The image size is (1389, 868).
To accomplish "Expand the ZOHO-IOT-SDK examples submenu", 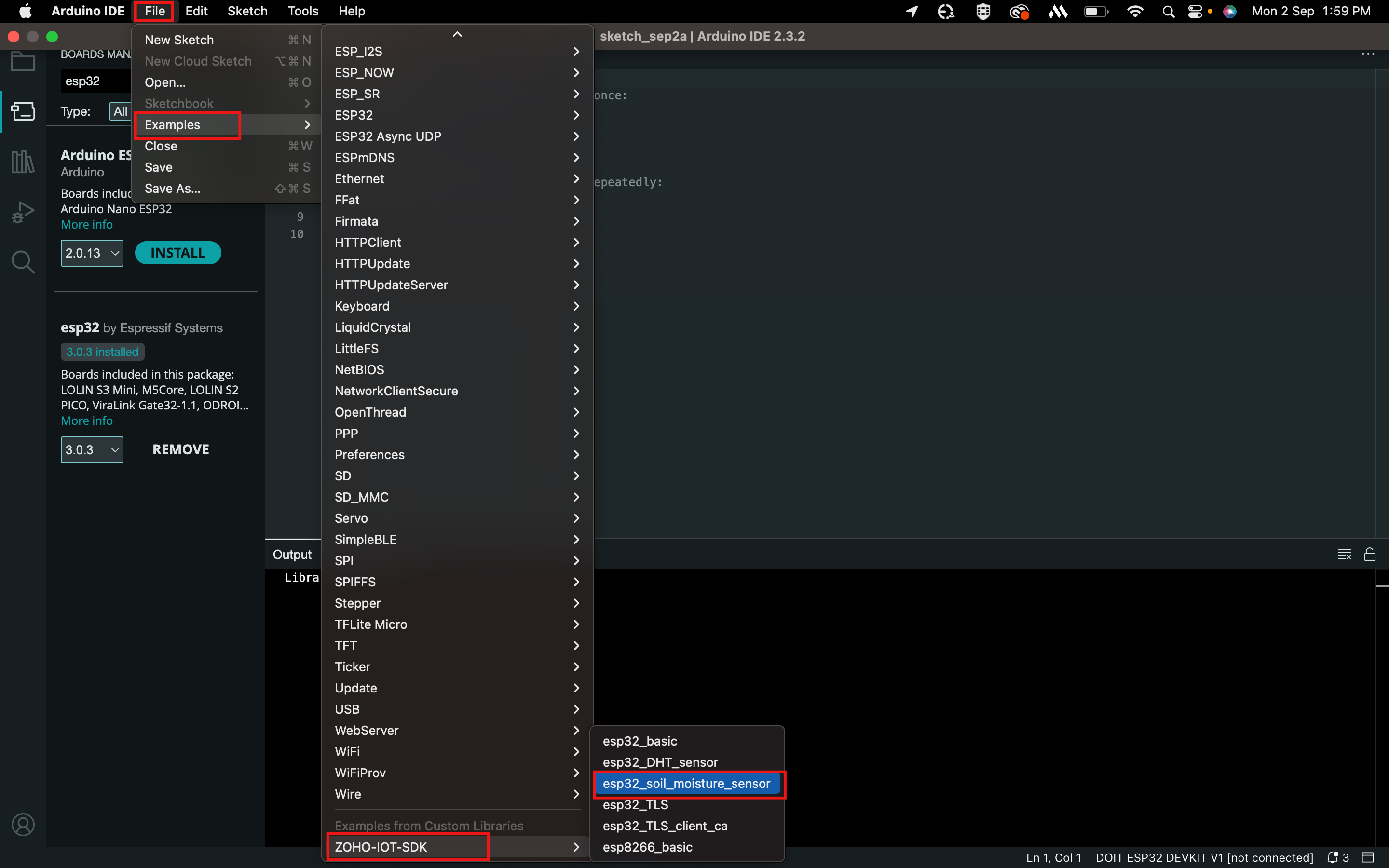I will [457, 847].
